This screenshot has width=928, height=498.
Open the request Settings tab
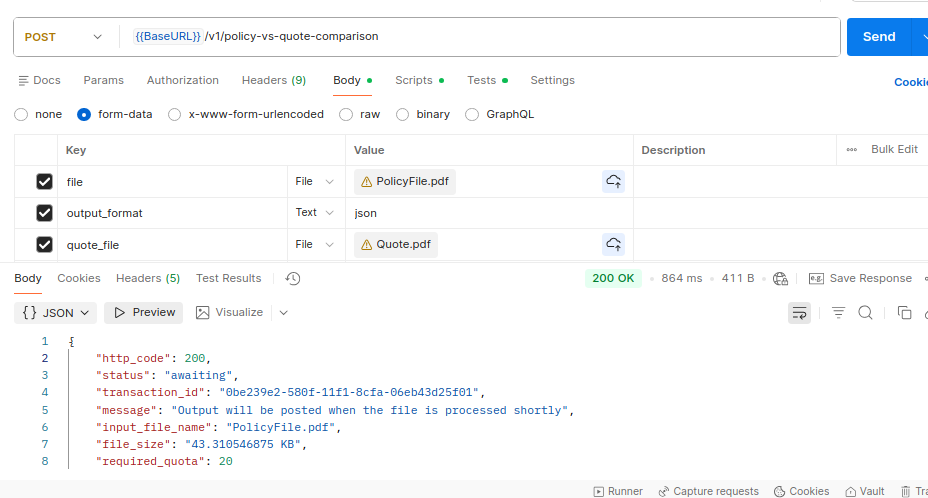click(x=552, y=81)
